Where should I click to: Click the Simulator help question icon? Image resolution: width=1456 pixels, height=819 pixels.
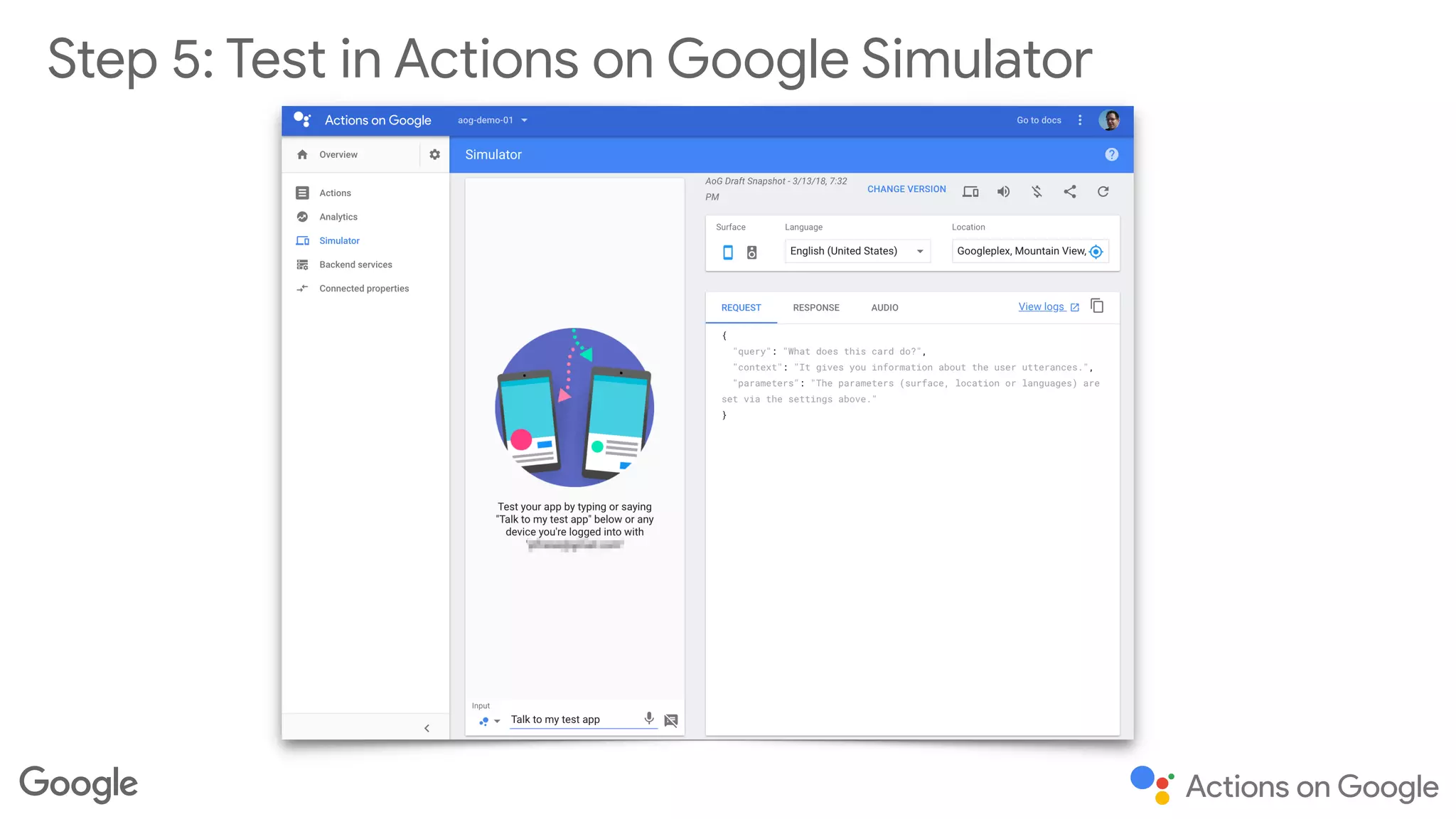pos(1112,154)
